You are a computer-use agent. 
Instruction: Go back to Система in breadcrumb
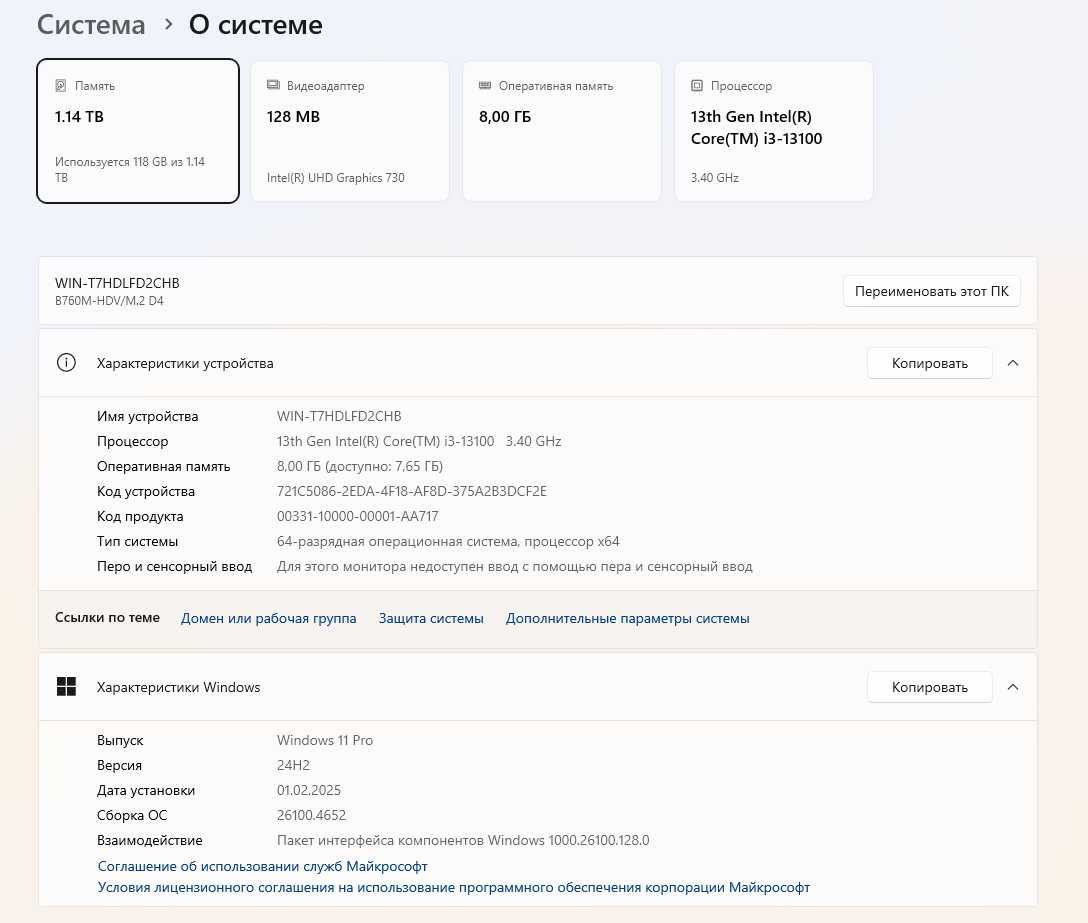(x=91, y=25)
